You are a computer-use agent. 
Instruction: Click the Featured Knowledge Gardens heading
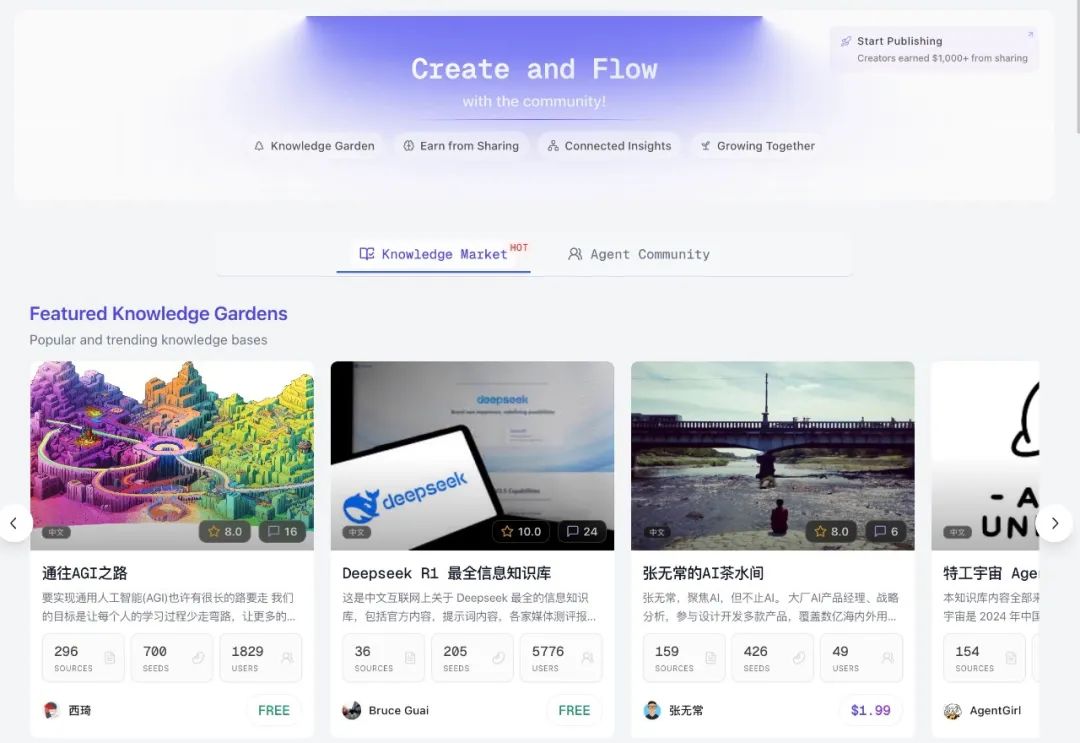coord(158,313)
